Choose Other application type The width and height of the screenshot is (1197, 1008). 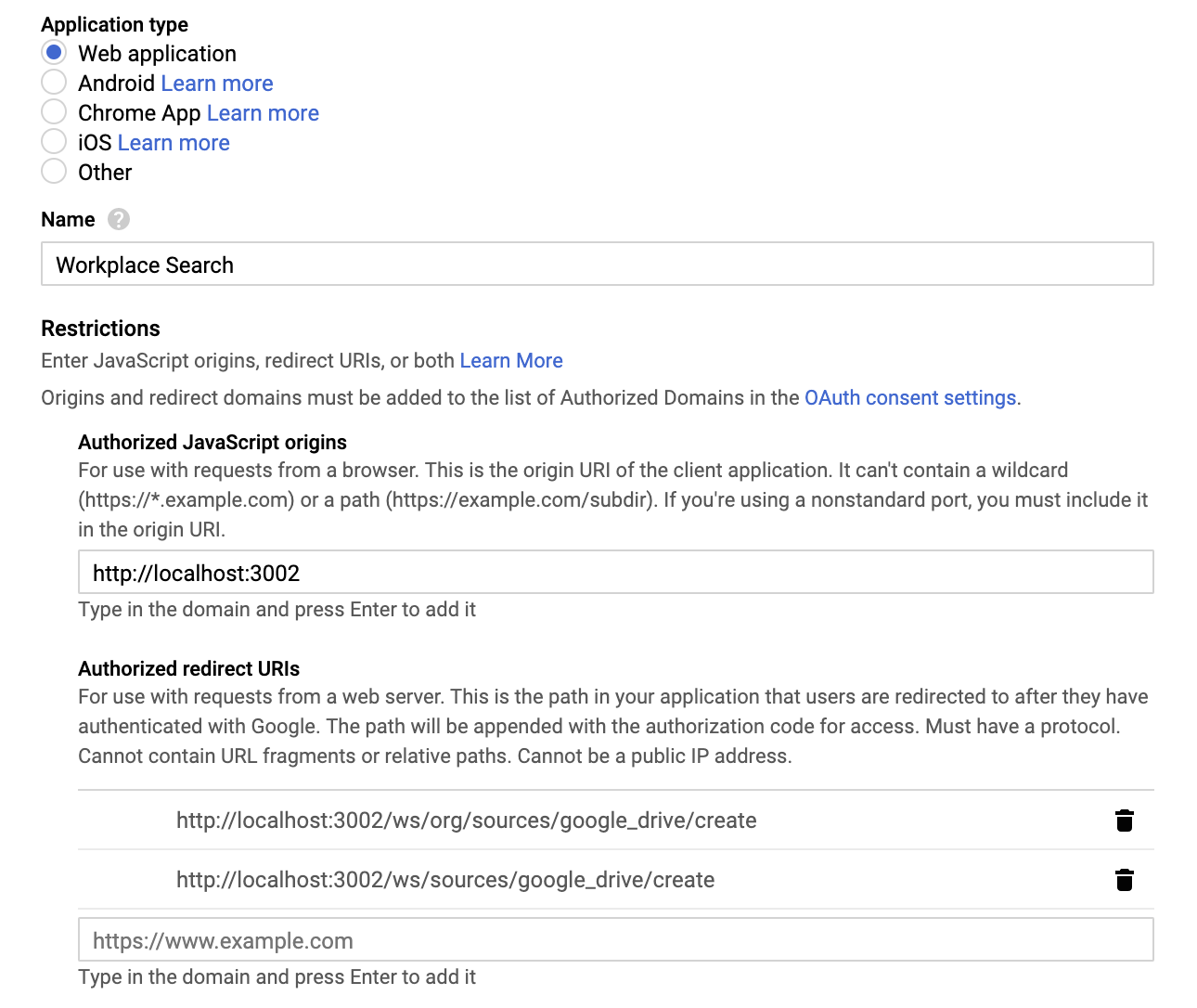pos(54,172)
